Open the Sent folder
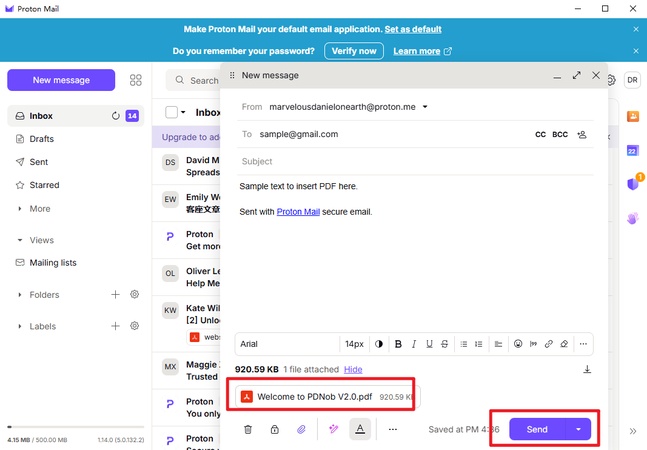Viewport: 647px width, 450px height. (38, 162)
